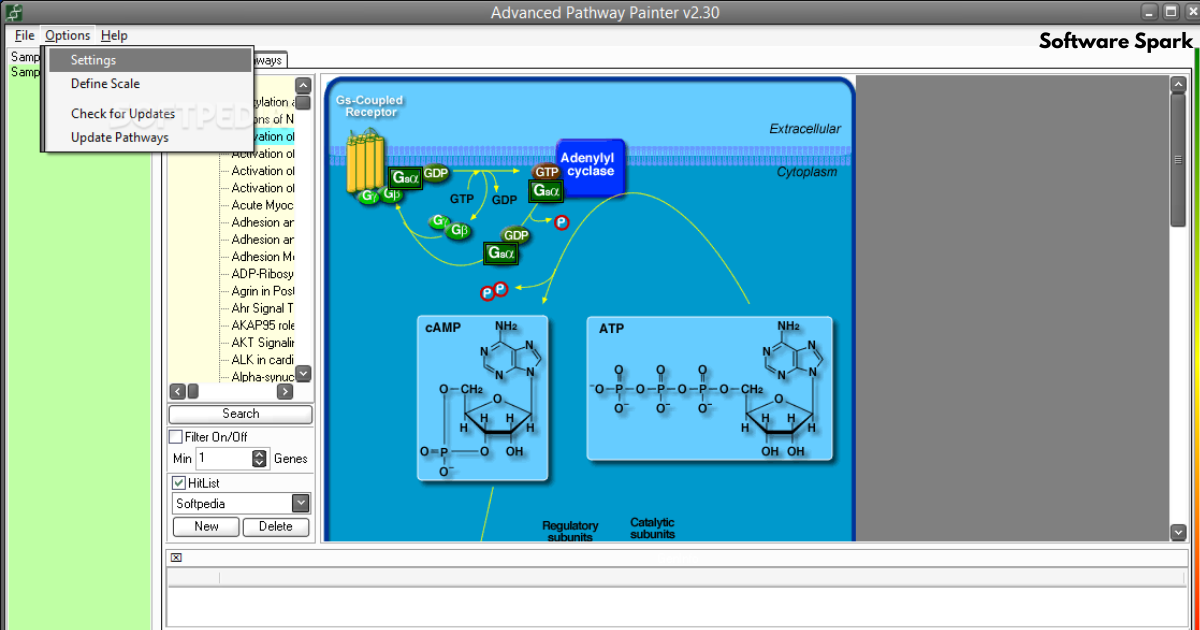Click the application icon in title bar
This screenshot has width=1200, height=630.
point(13,12)
